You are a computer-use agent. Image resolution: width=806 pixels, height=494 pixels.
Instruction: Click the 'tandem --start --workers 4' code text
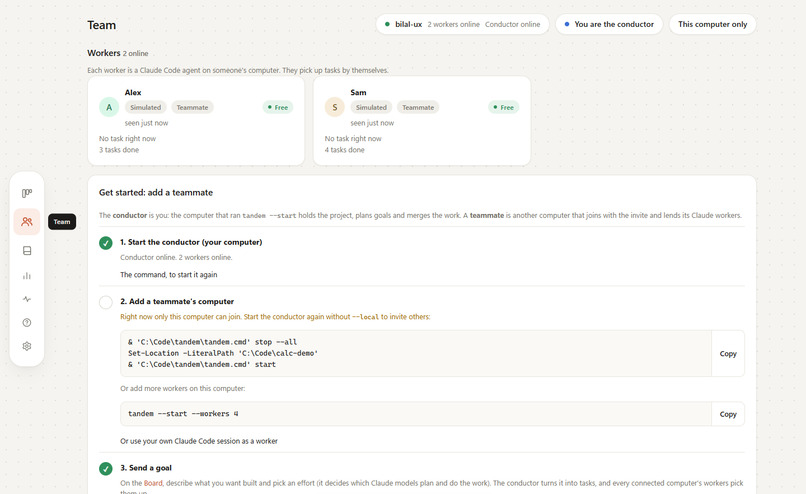183,414
